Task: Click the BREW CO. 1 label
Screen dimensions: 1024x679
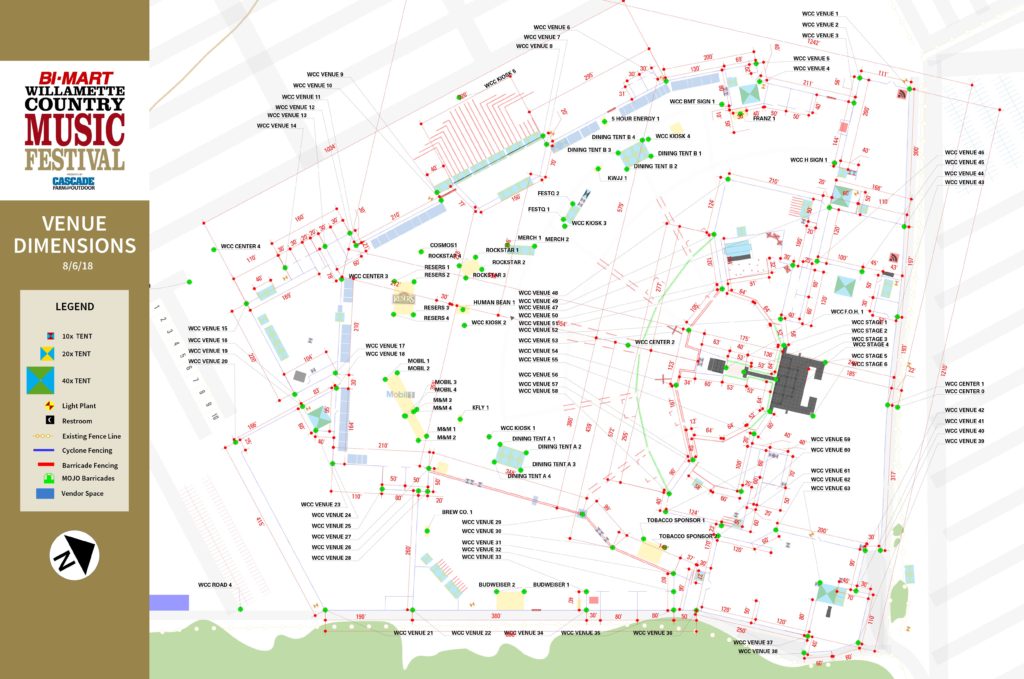Action: coord(457,511)
